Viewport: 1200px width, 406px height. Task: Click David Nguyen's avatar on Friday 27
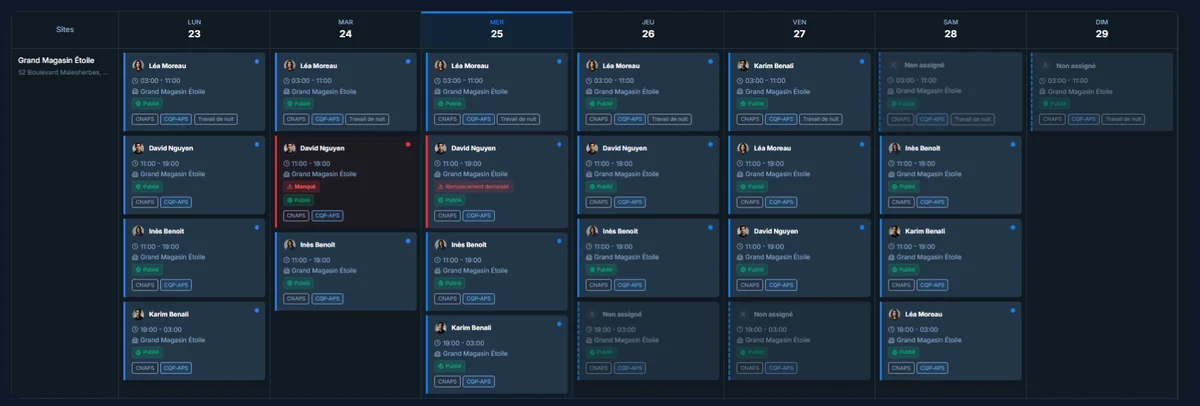pyautogui.click(x=743, y=231)
